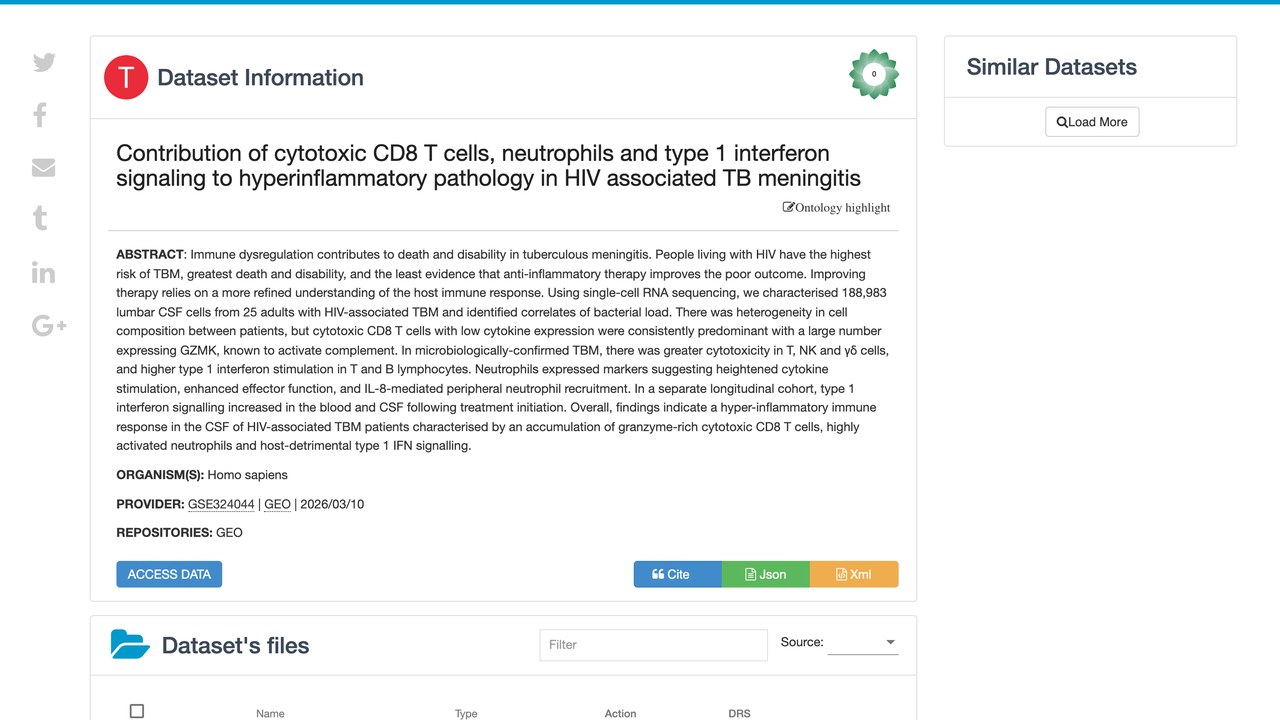This screenshot has height=720, width=1280.
Task: Open the GSE324044 accession link
Action: point(221,504)
